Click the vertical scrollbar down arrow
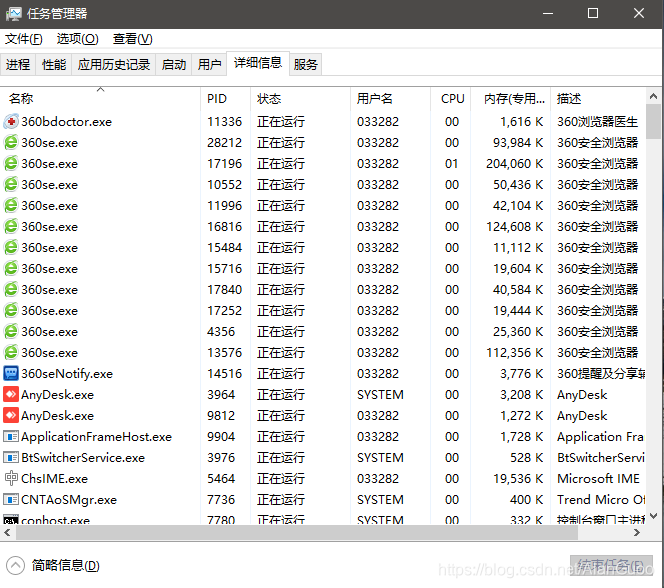The width and height of the screenshot is (664, 588). click(653, 516)
